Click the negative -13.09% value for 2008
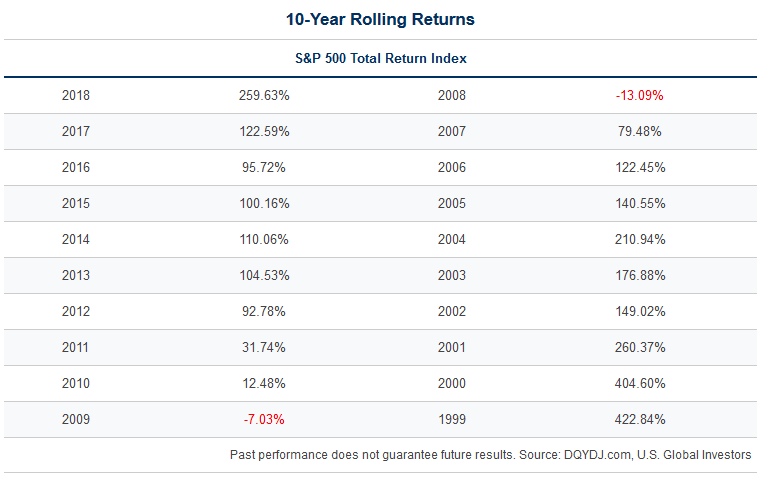The width and height of the screenshot is (774, 482). (640, 96)
